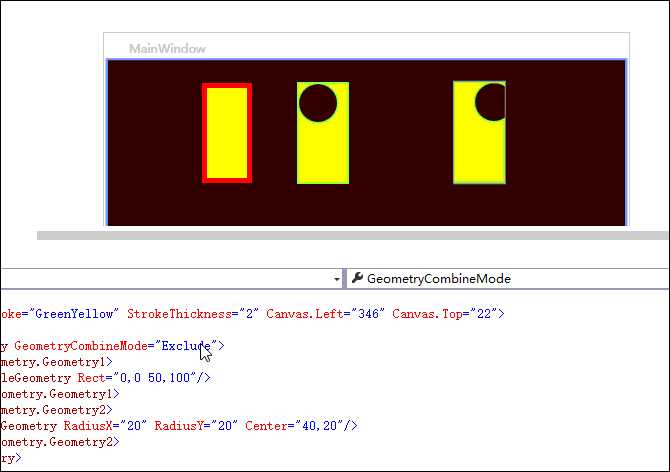Click the designer horizontal scrollbar
670x472 pixels.
tap(352, 235)
